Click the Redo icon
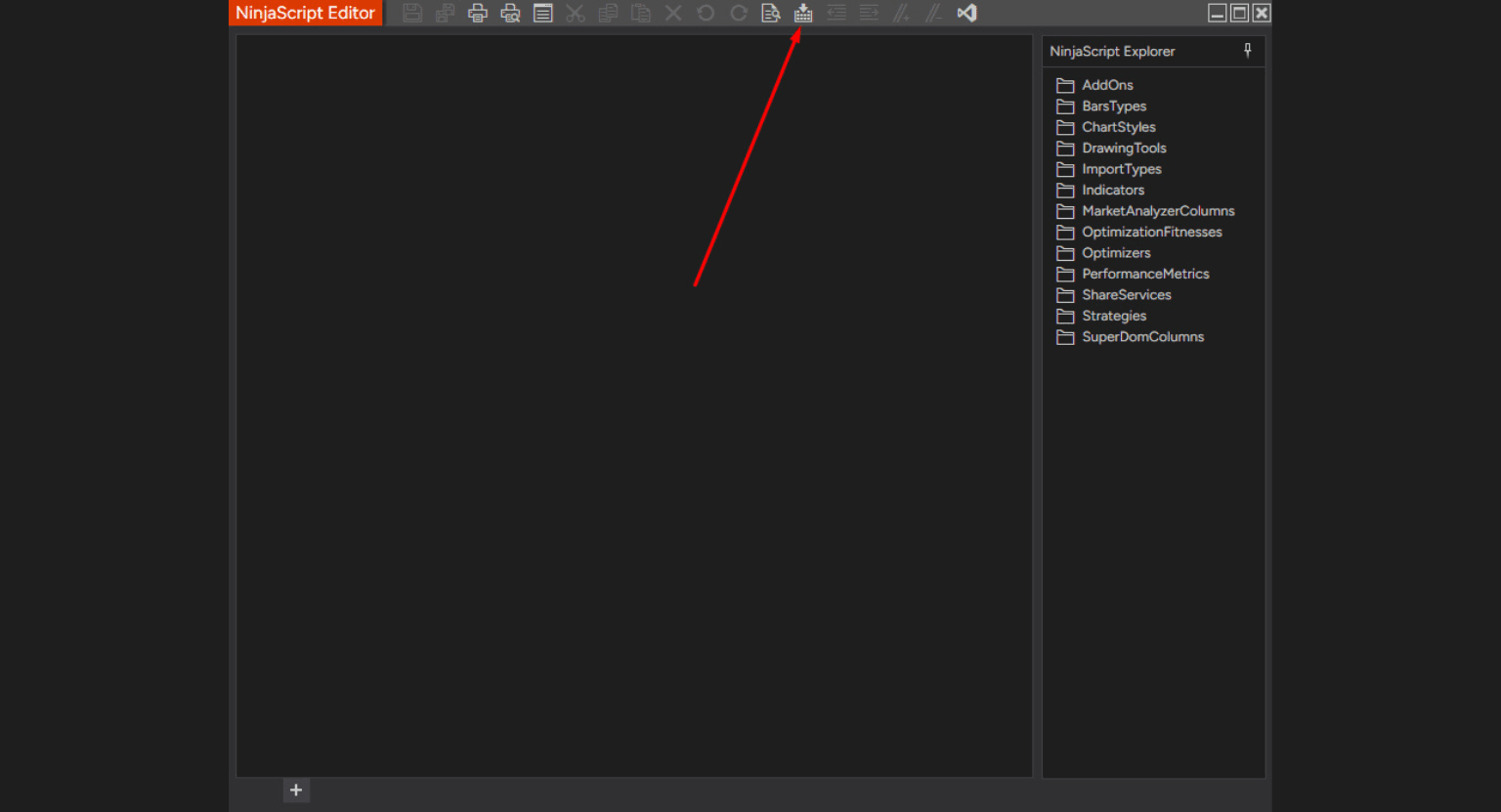 pyautogui.click(x=739, y=13)
